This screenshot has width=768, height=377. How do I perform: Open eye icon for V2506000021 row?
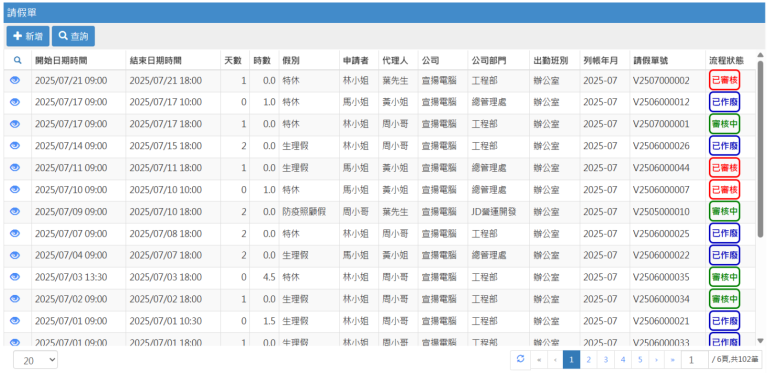point(15,321)
